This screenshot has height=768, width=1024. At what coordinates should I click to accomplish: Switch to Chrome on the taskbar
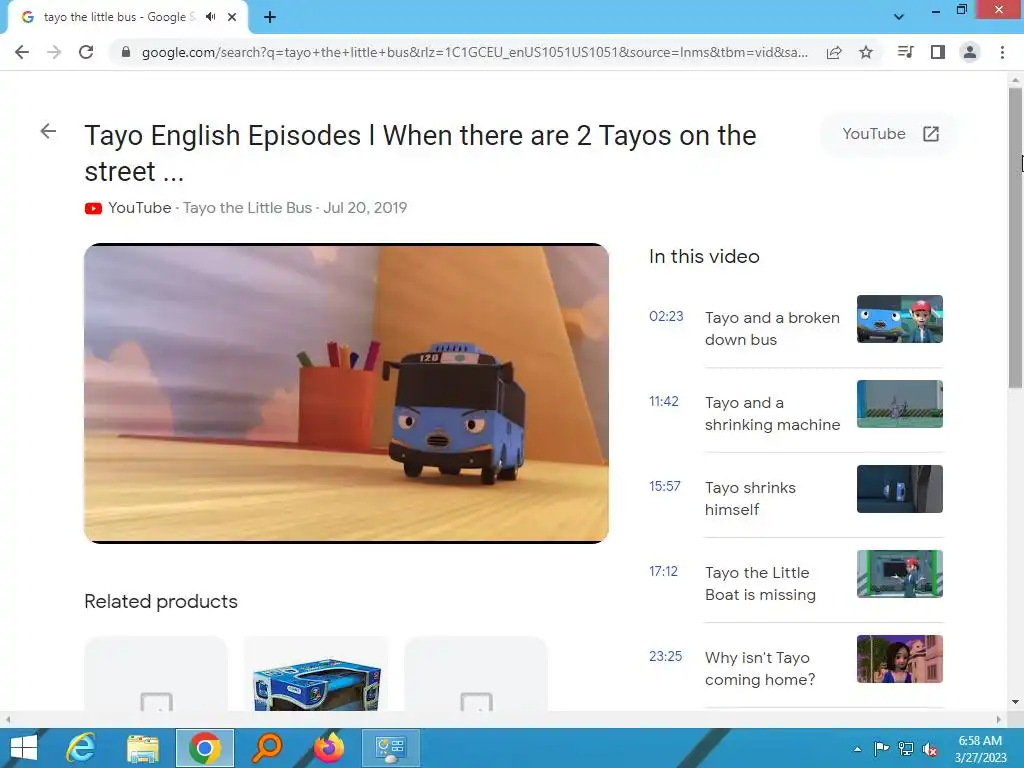205,748
